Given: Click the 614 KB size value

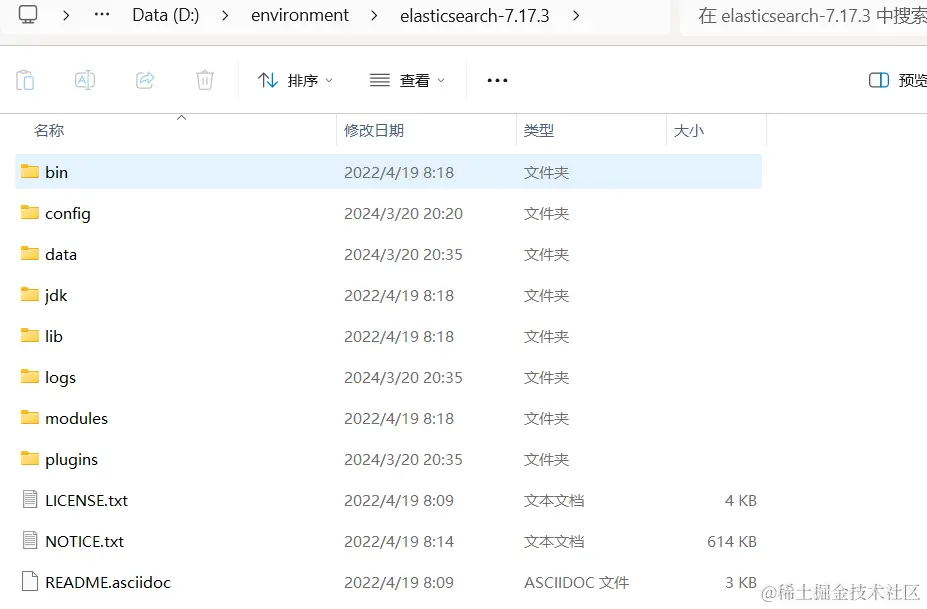Looking at the screenshot, I should click(x=732, y=541).
